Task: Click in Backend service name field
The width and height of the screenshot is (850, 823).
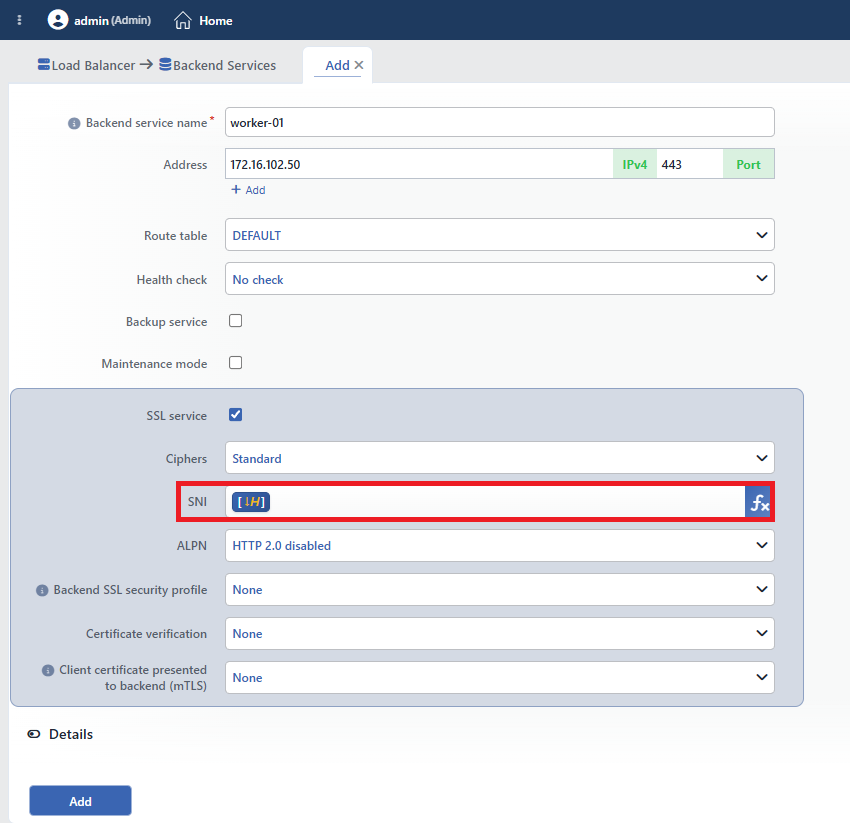Action: (500, 123)
